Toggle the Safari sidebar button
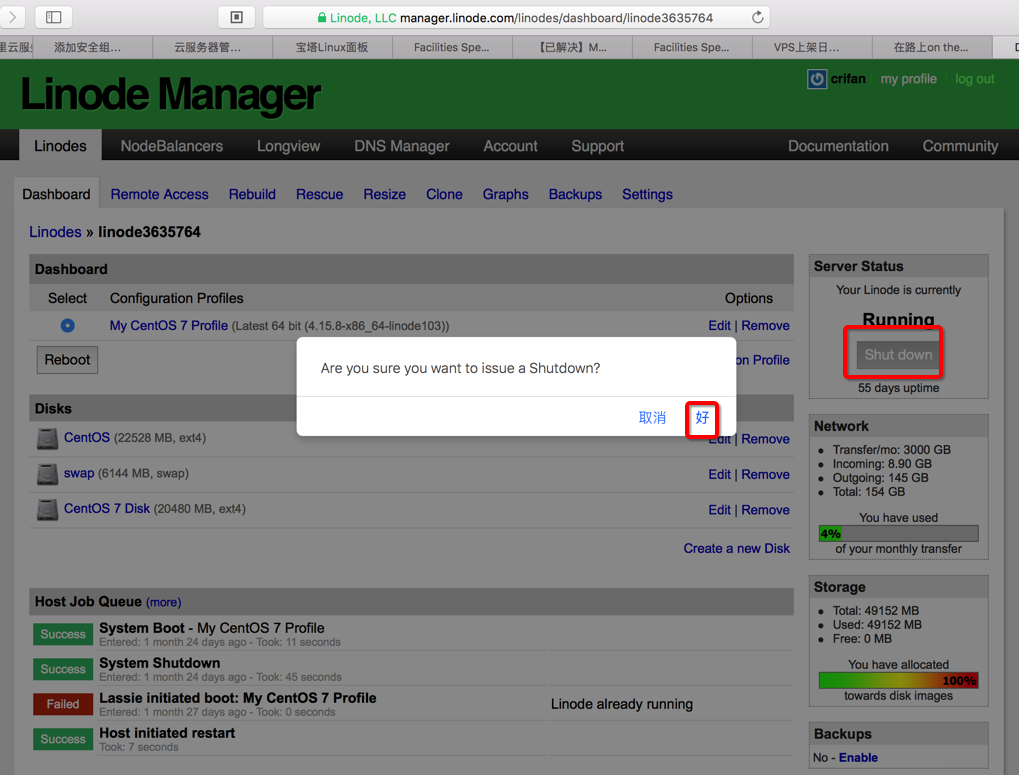 click(x=53, y=17)
